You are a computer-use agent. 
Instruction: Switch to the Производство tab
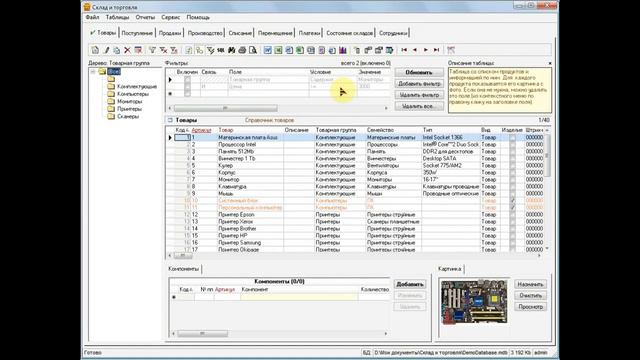point(205,33)
